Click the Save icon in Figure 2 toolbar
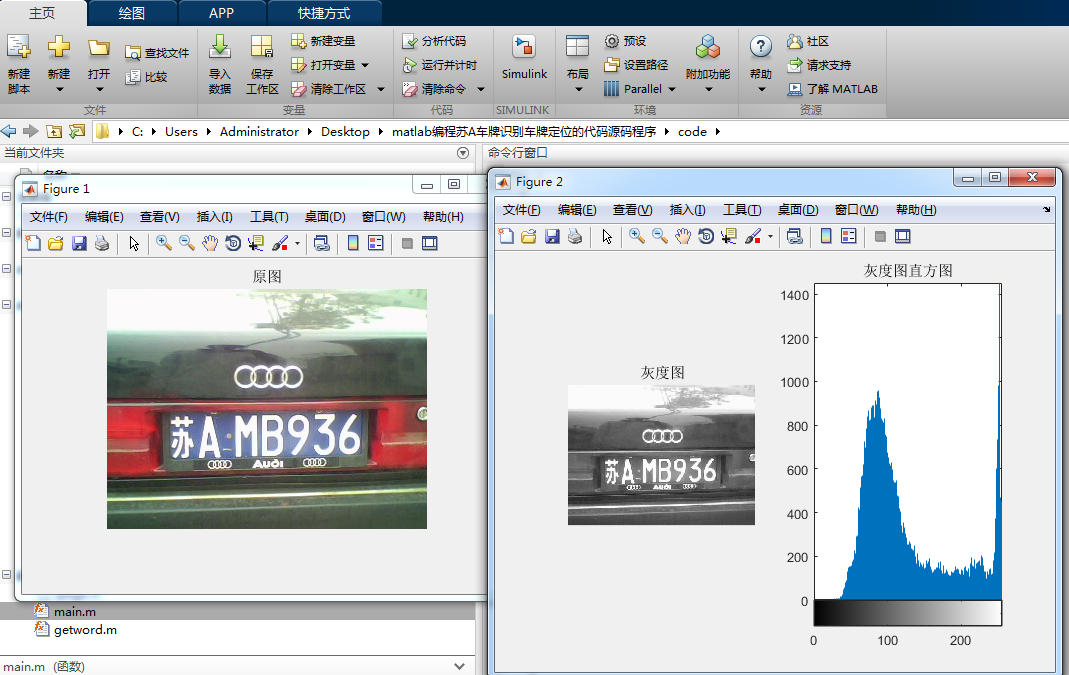 tap(552, 237)
